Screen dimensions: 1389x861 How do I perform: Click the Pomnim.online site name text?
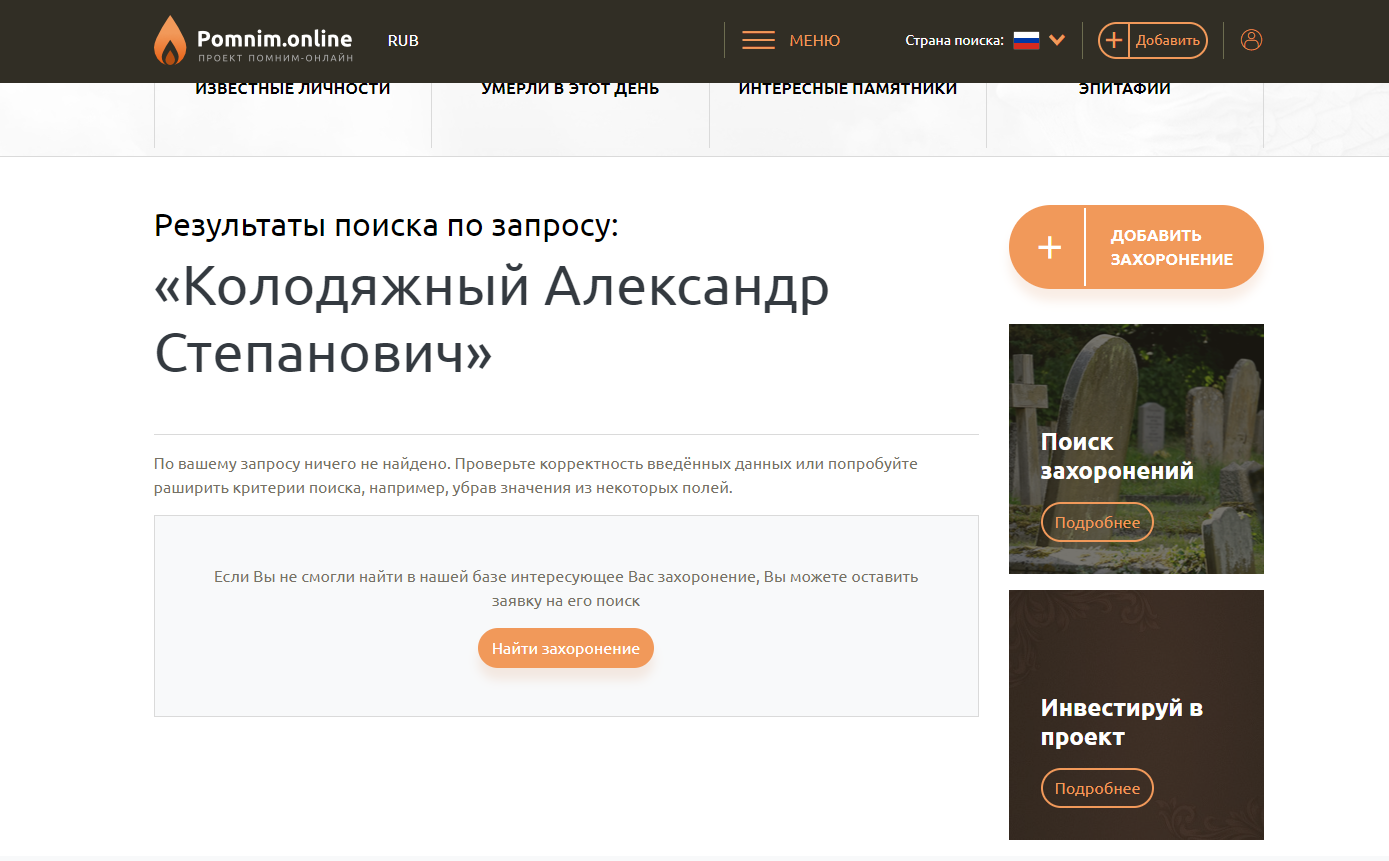pos(274,39)
